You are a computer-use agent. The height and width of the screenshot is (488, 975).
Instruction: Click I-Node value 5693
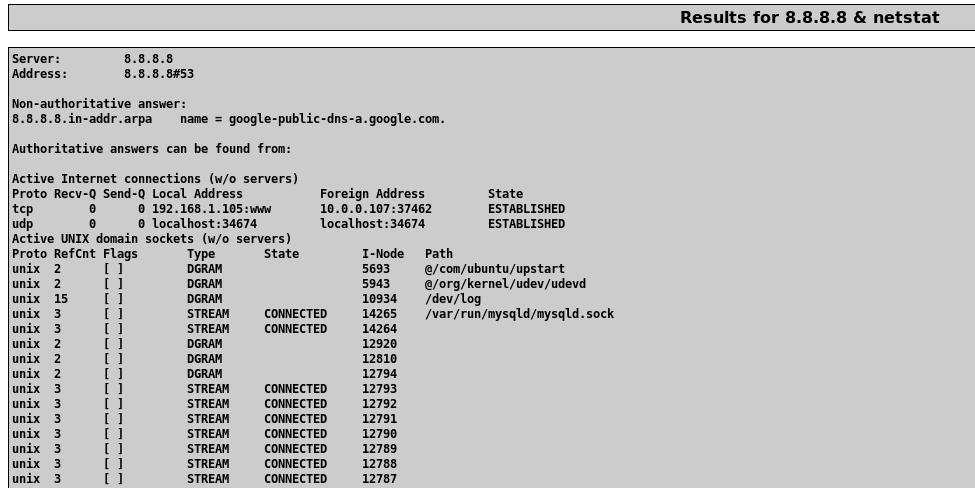pos(376,269)
